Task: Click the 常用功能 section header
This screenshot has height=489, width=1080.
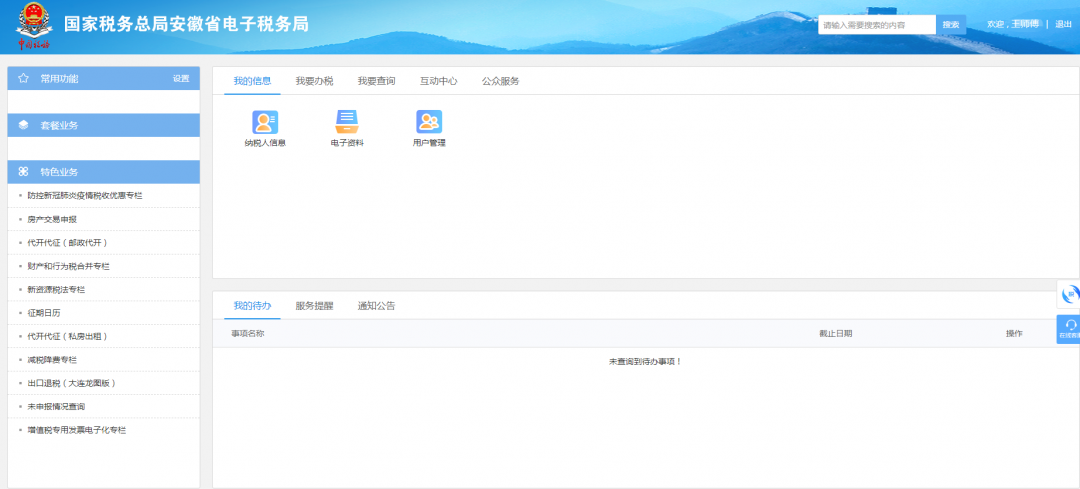Action: [x=103, y=79]
